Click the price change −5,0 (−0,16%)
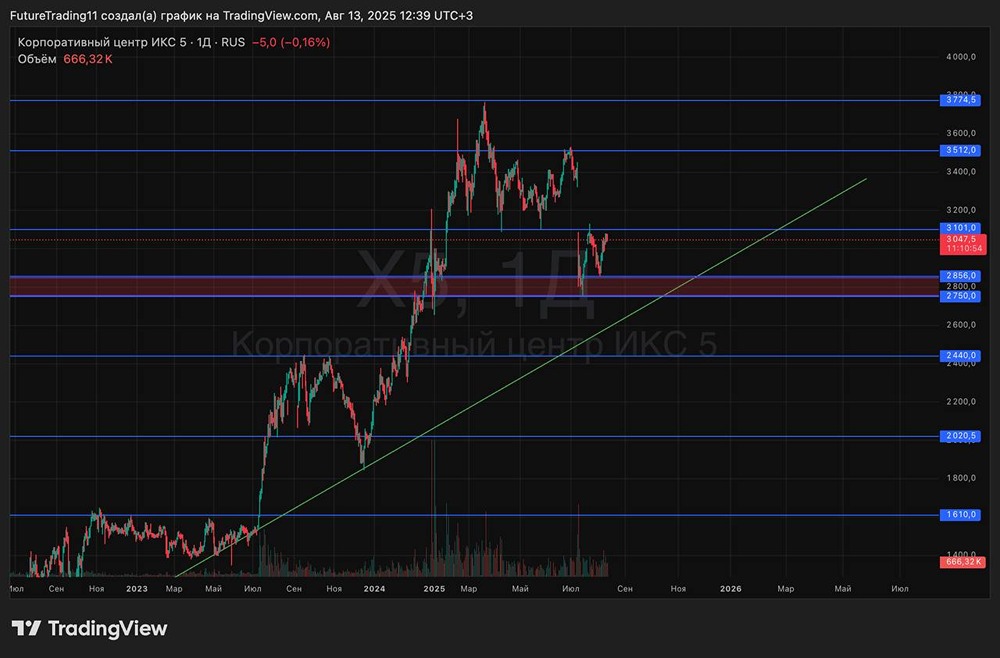Screen dimensions: 1000x658 tap(291, 43)
